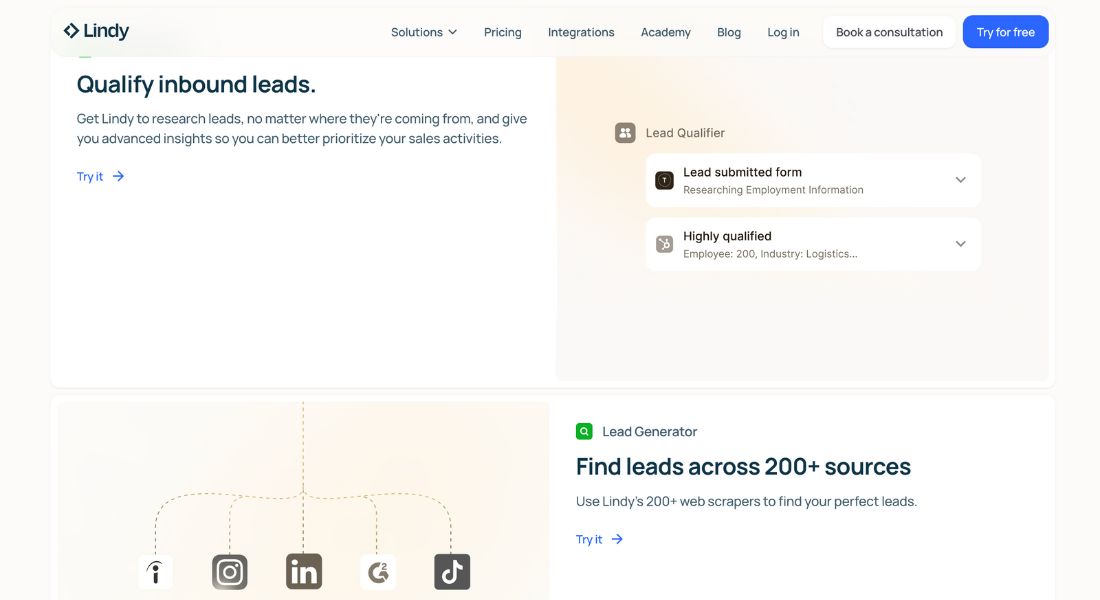Viewport: 1100px width, 600px height.
Task: Click the Lead Qualifier people icon
Action: click(x=624, y=131)
